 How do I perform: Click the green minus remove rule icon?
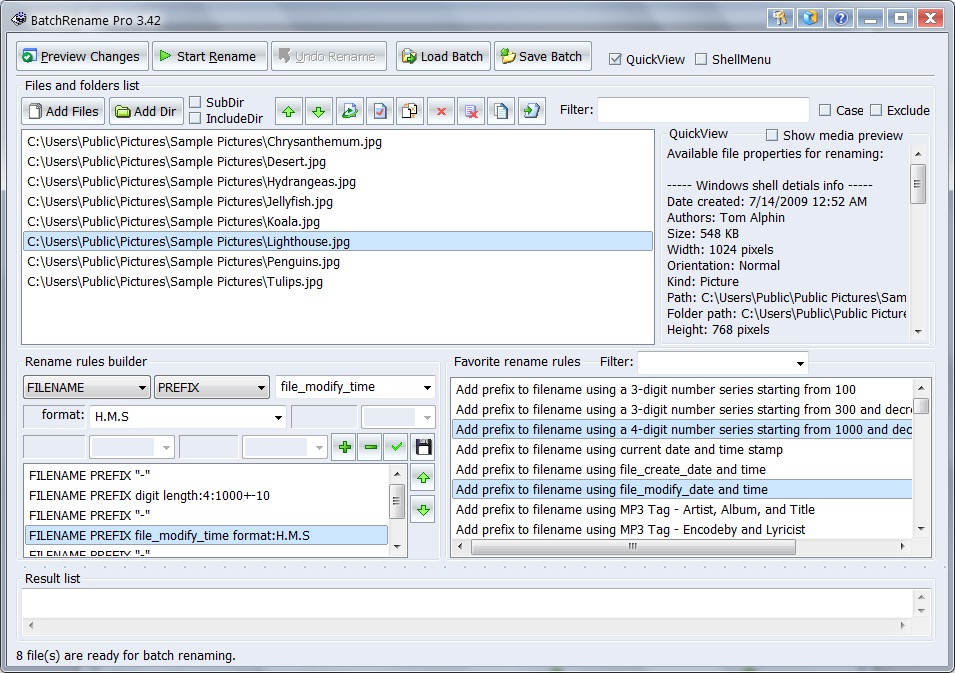click(370, 447)
